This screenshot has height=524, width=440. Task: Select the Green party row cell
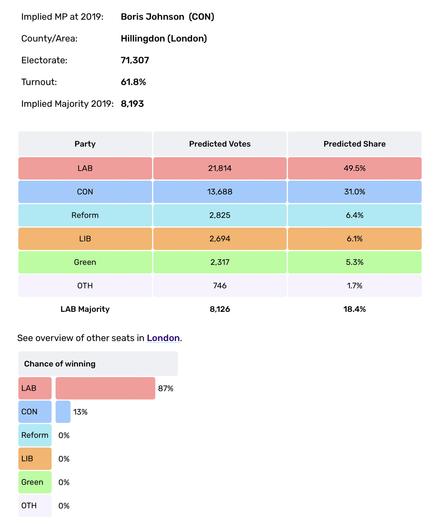(x=85, y=262)
